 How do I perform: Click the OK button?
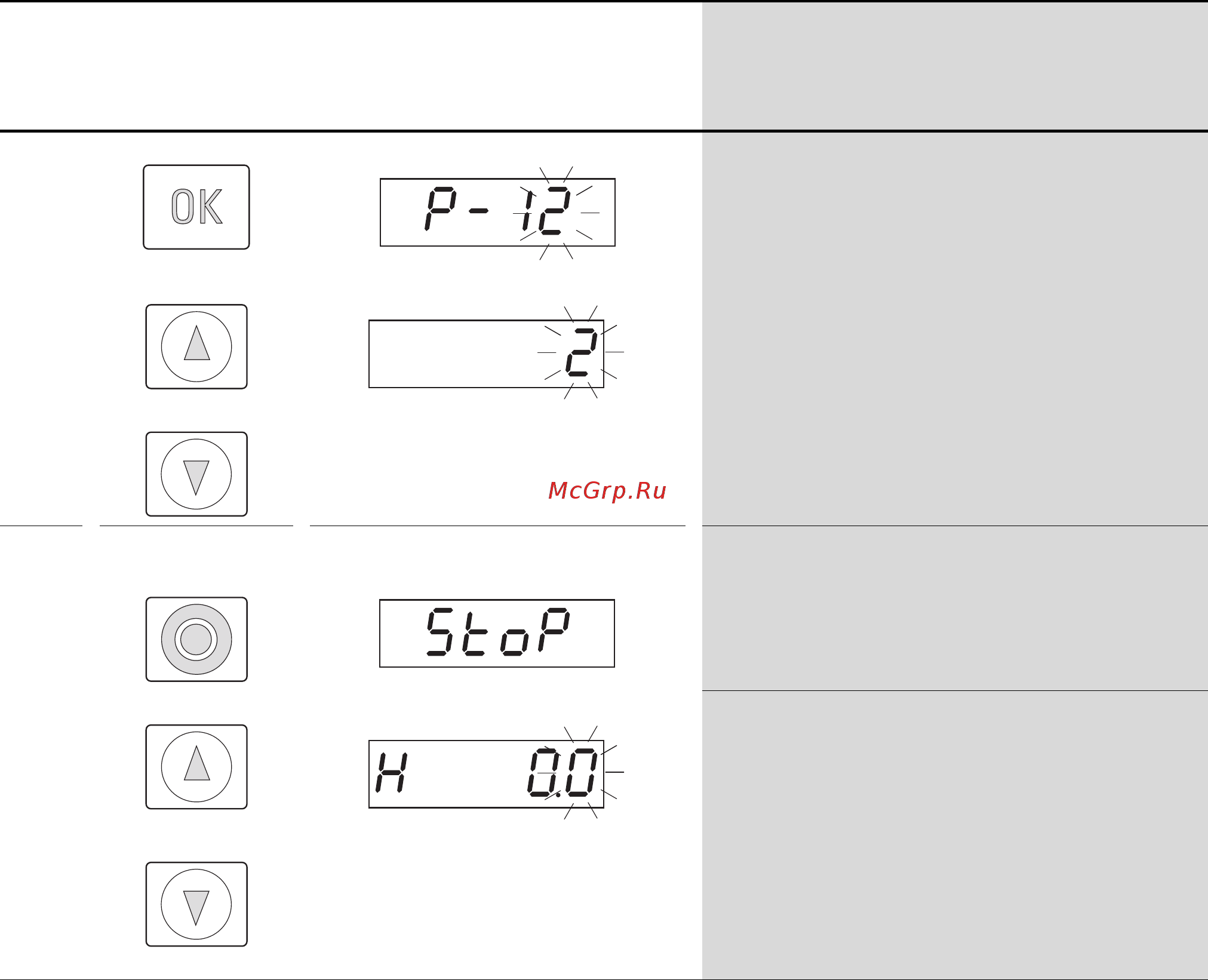pyautogui.click(x=196, y=207)
